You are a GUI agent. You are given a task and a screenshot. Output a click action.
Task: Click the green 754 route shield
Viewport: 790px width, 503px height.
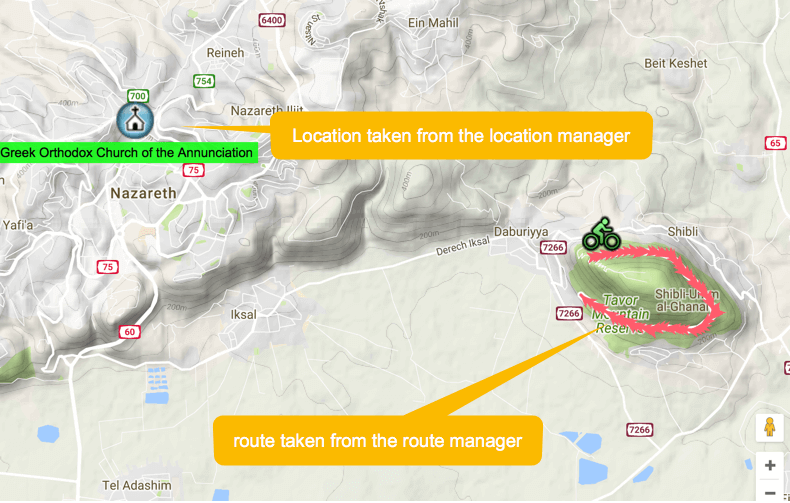(x=204, y=81)
